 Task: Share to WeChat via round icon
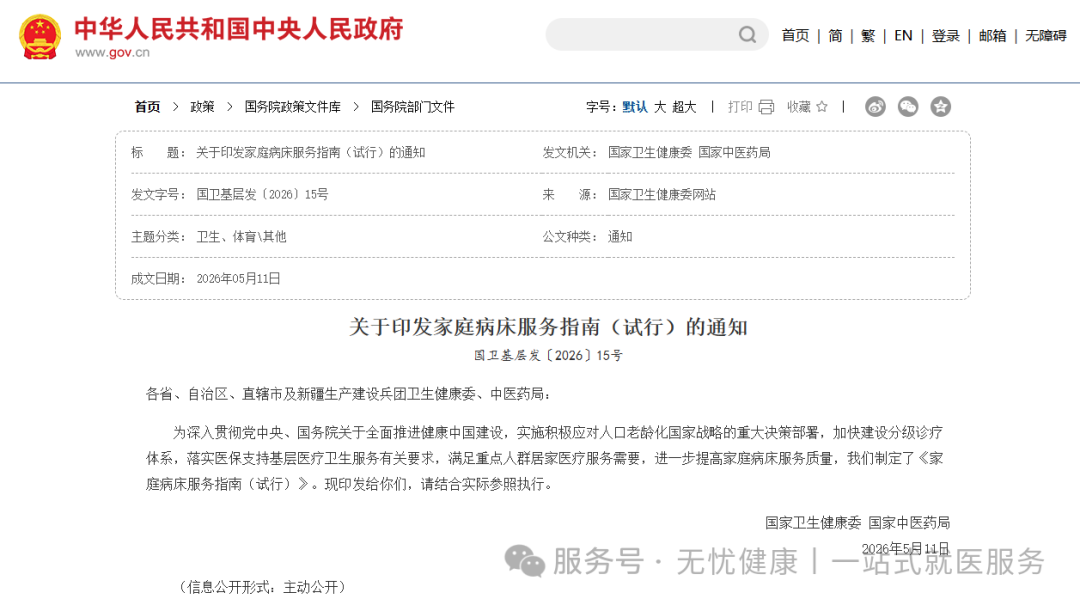point(908,107)
